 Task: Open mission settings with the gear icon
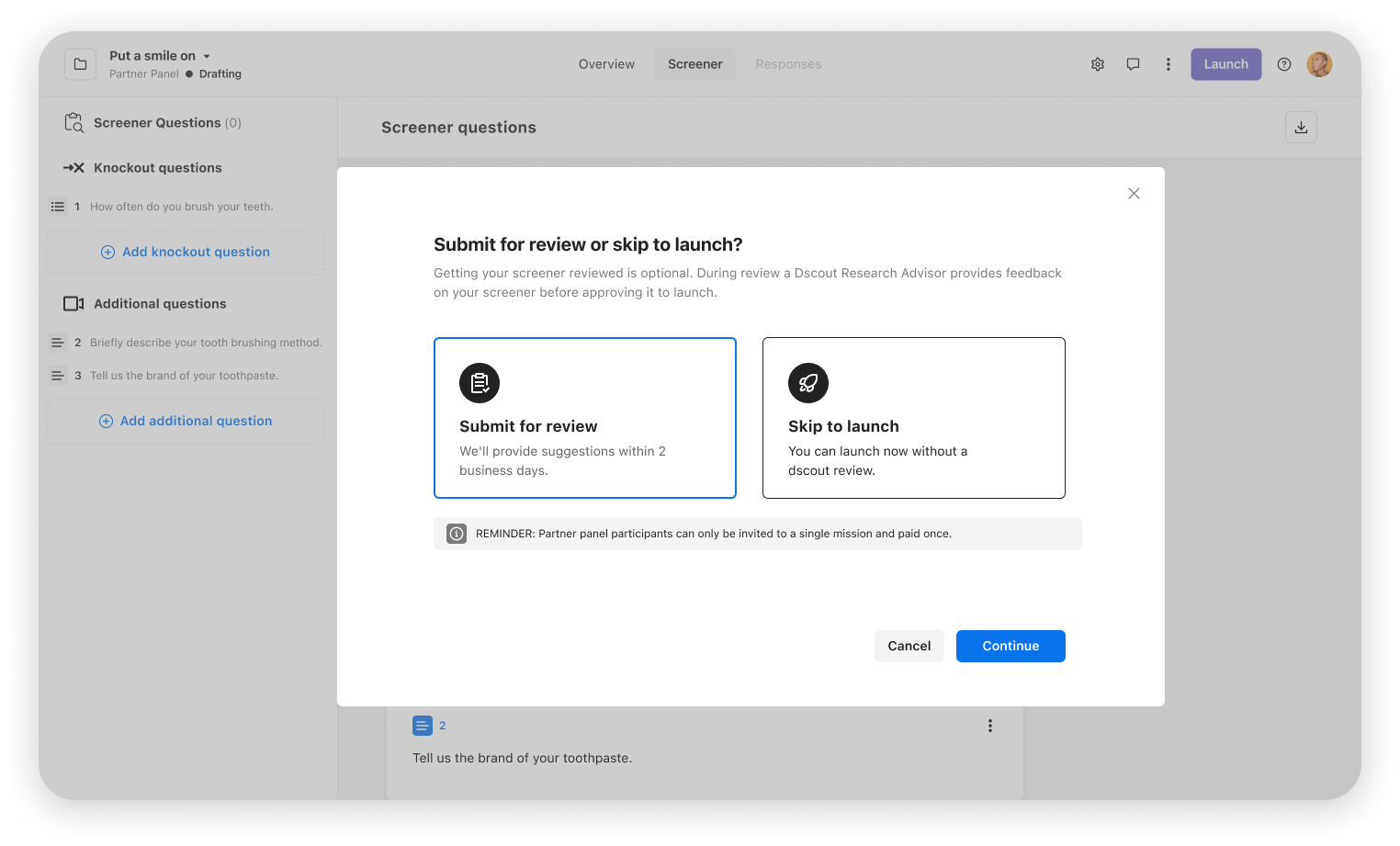click(x=1097, y=63)
